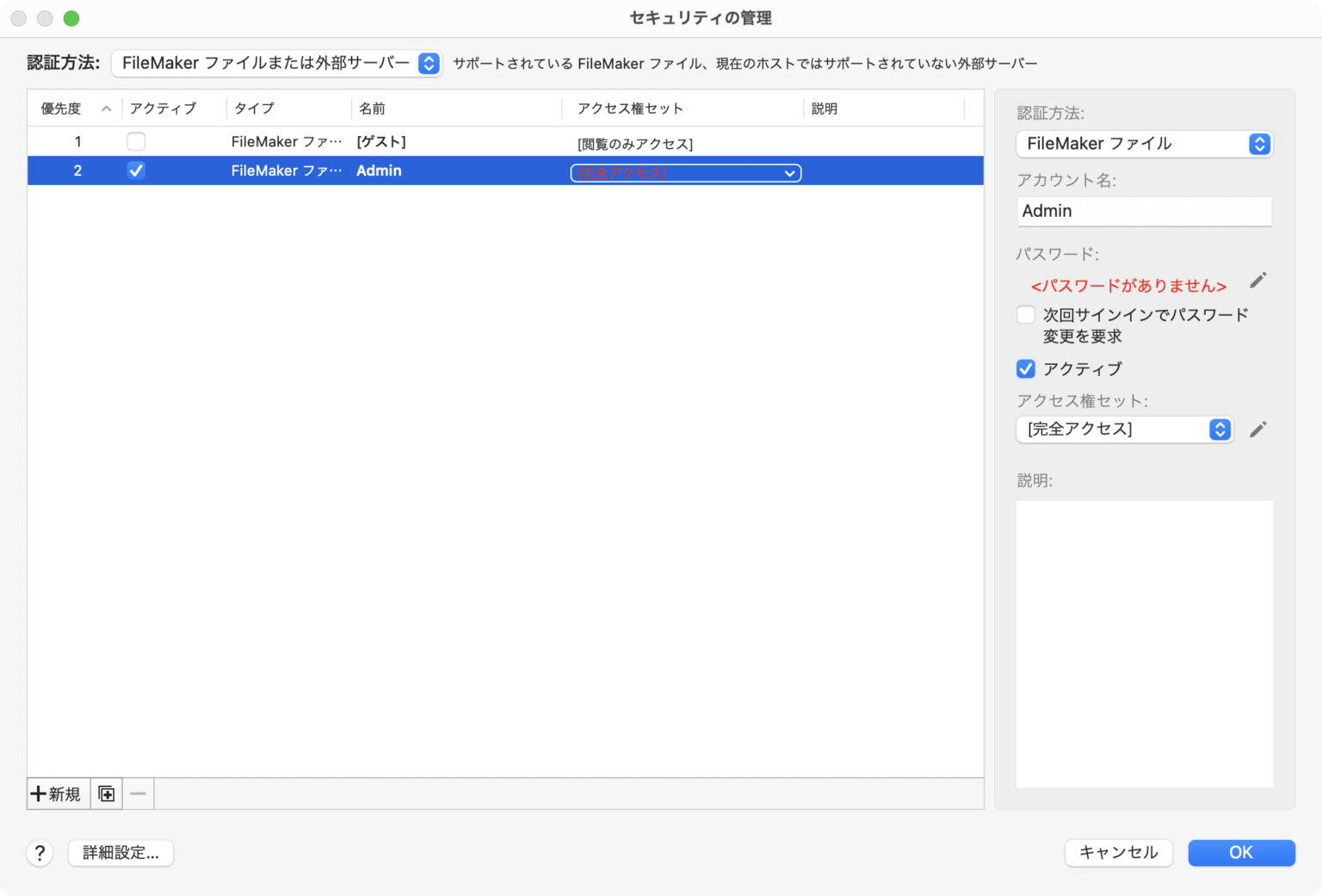Image resolution: width=1322 pixels, height=896 pixels.
Task: Create a new account with 新規
Action: click(56, 794)
